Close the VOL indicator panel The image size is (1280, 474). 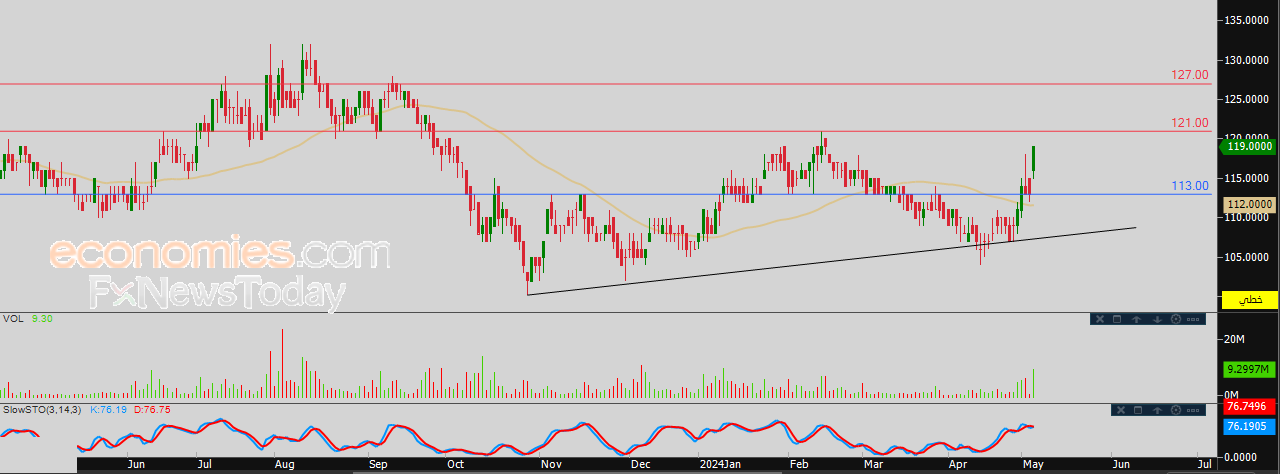(1100, 319)
